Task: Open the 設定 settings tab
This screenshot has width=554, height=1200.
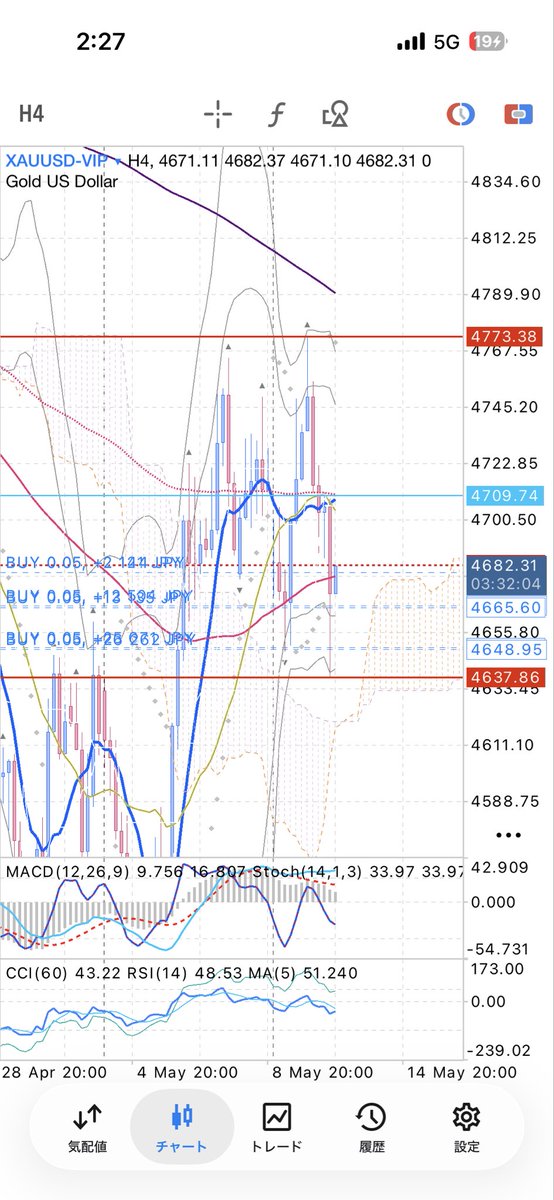Action: 466,1128
